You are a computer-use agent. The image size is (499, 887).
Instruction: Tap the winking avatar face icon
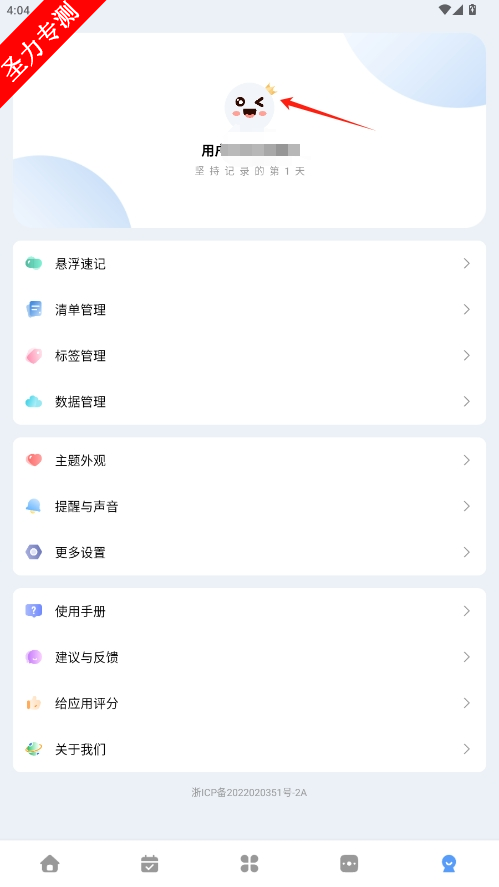[x=250, y=107]
